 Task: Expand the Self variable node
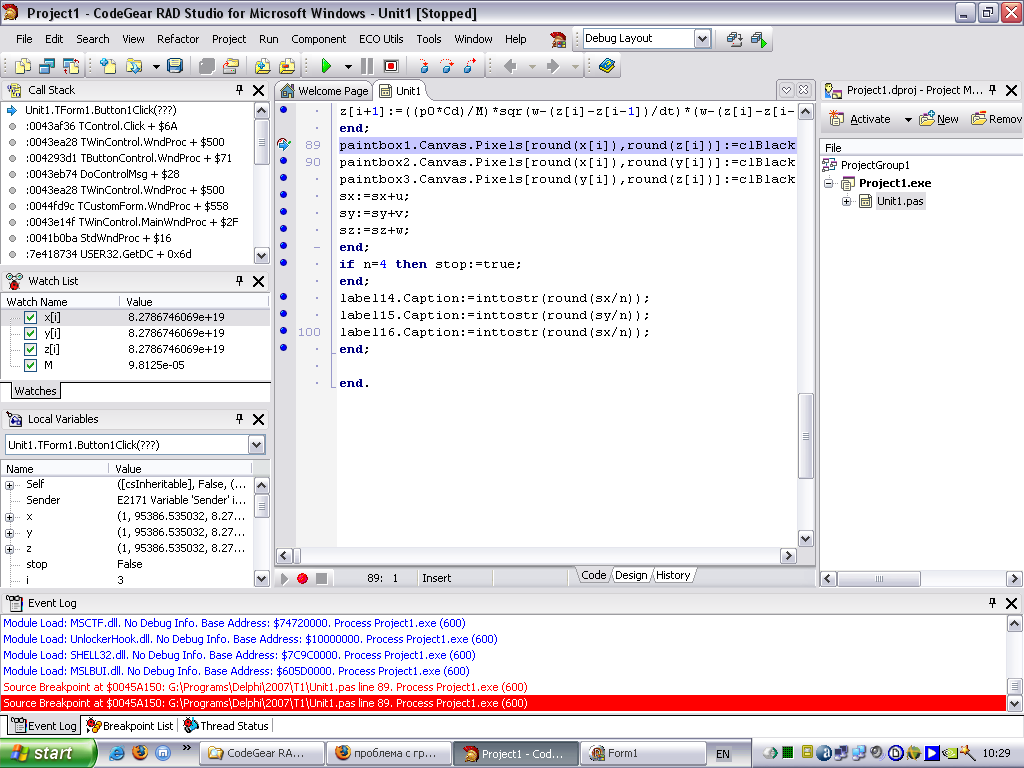[10, 484]
